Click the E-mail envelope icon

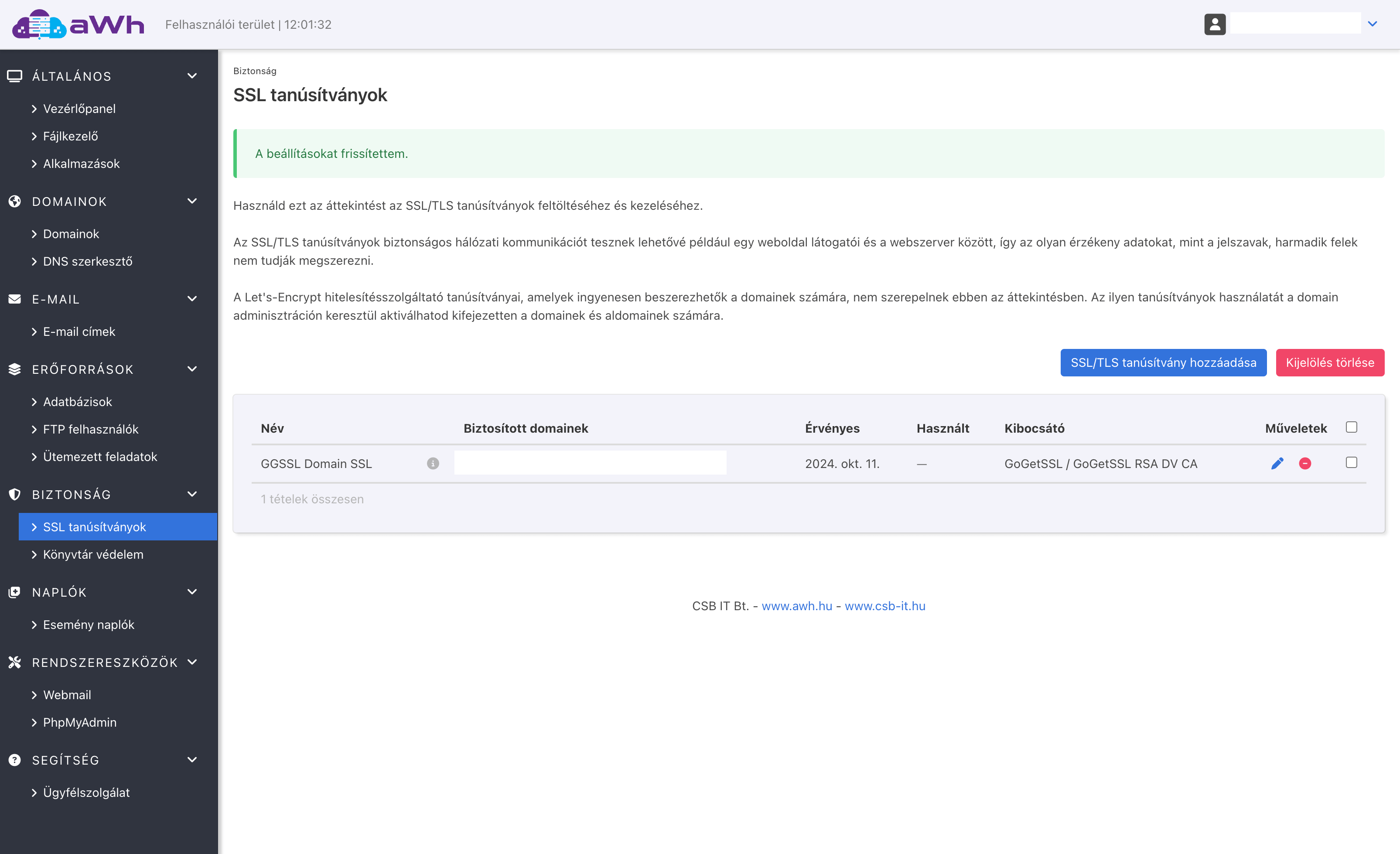click(x=15, y=299)
